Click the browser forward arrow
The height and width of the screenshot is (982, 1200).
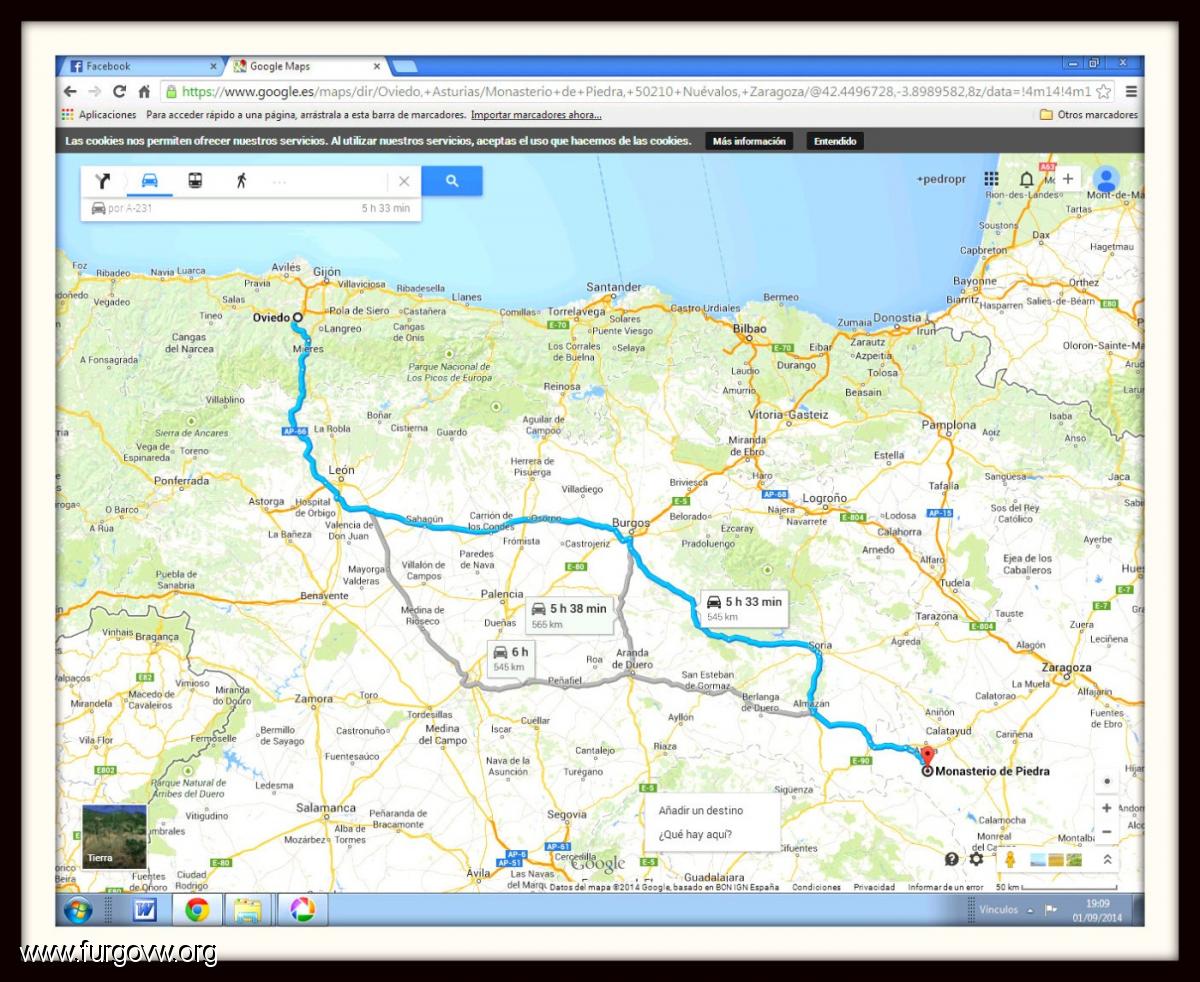(94, 91)
